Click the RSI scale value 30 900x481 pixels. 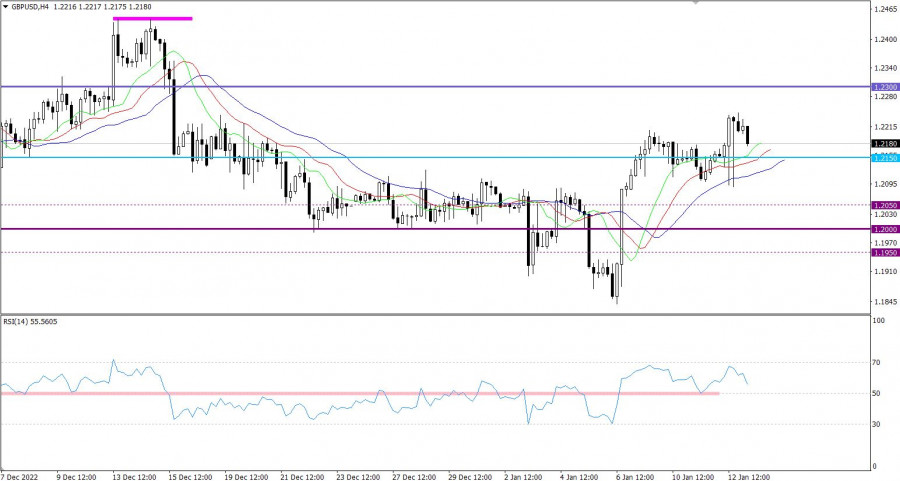pos(878,424)
